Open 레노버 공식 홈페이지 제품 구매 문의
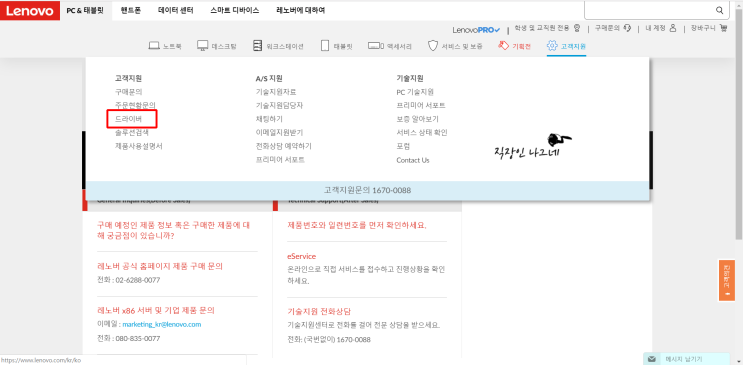The image size is (743, 365). click(x=160, y=266)
